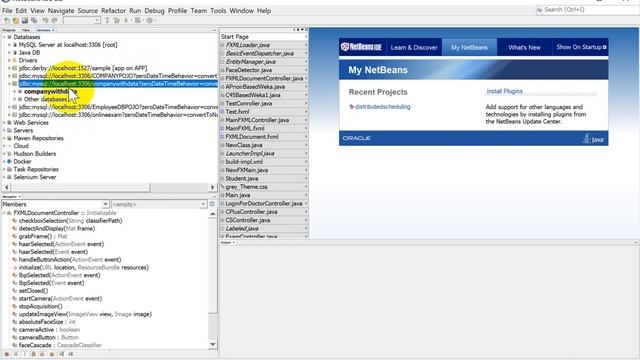Select the My NetBeans tab
Screen dimensions: 640x360
(469, 47)
